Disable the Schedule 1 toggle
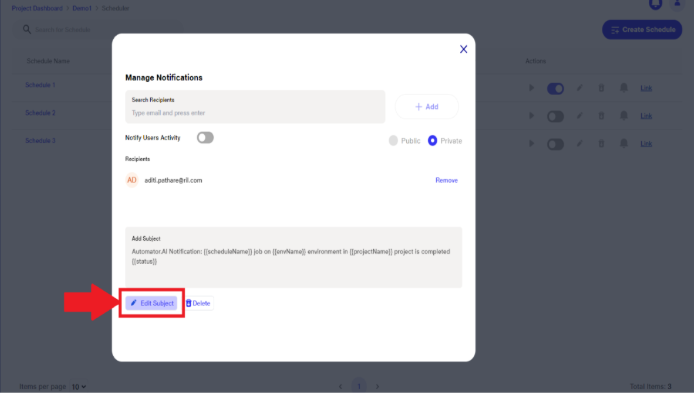The image size is (694, 393). (x=555, y=89)
